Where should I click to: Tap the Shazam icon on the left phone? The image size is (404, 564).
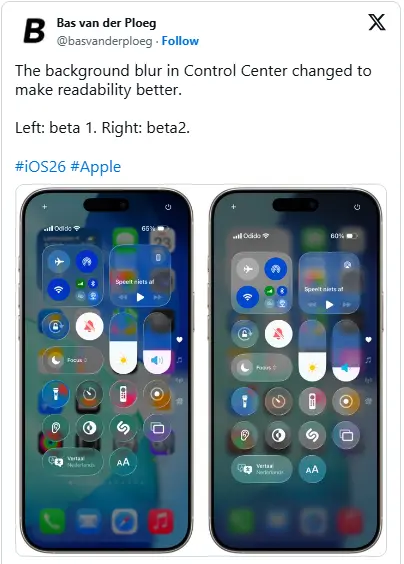pos(123,427)
